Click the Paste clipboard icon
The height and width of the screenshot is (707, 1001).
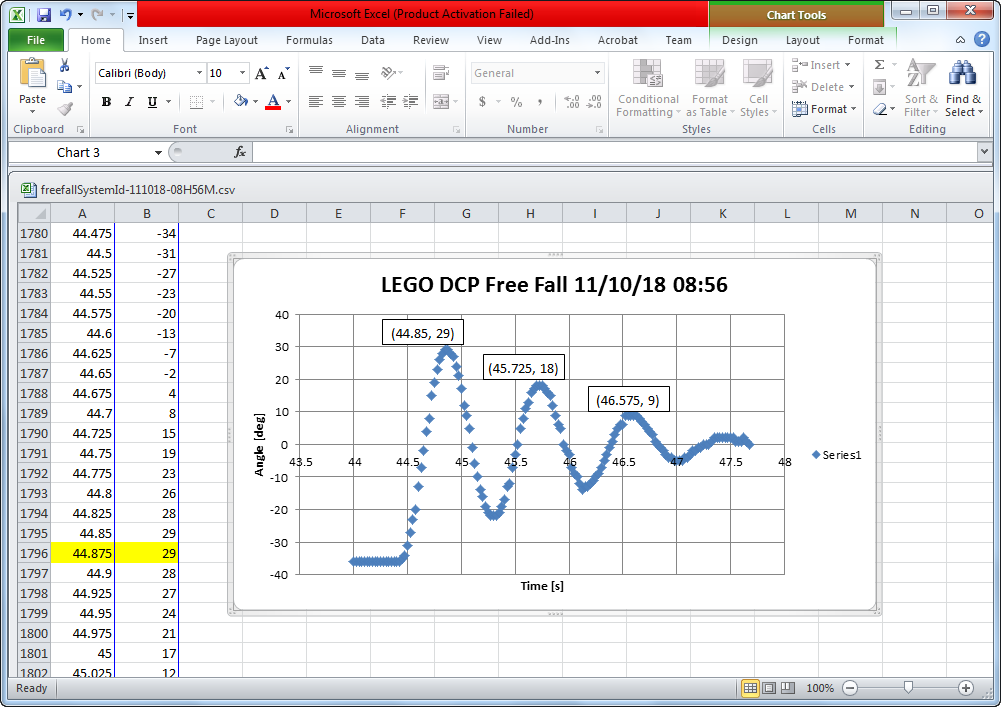click(33, 72)
